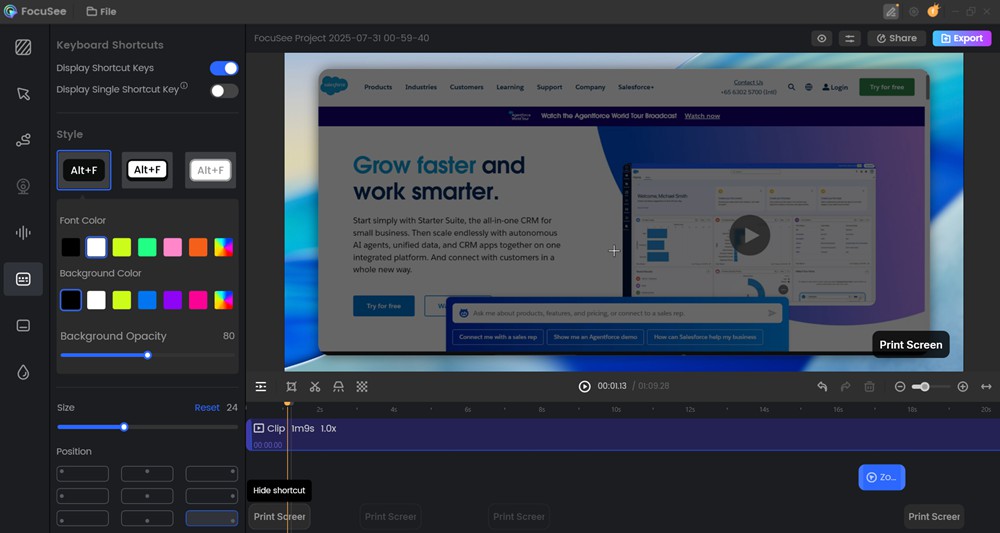1000x533 pixels.
Task: Click the pen edit icon in title bar
Action: tap(891, 11)
